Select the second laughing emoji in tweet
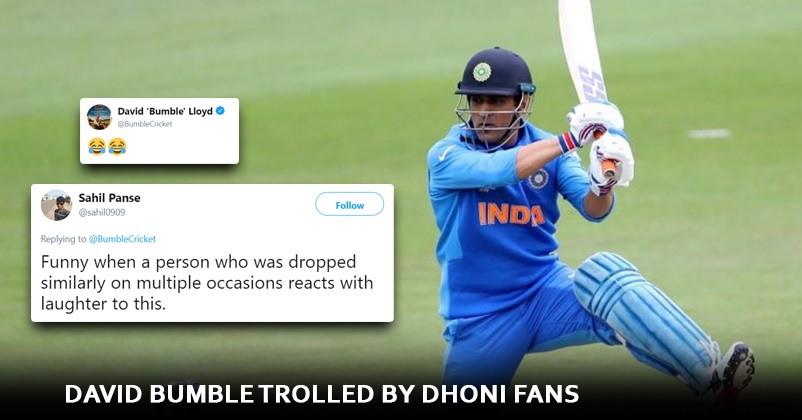This screenshot has height=420, width=802. click(117, 146)
